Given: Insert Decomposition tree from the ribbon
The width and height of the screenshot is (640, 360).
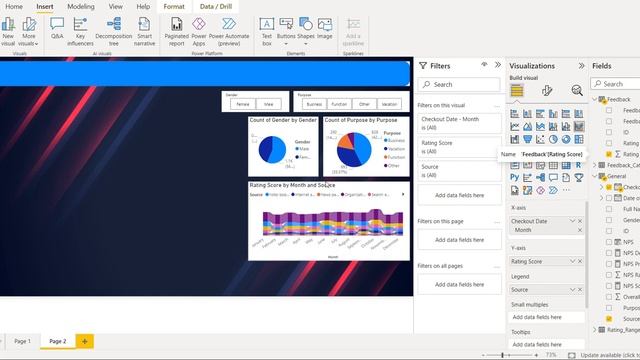Looking at the screenshot, I should (113, 31).
